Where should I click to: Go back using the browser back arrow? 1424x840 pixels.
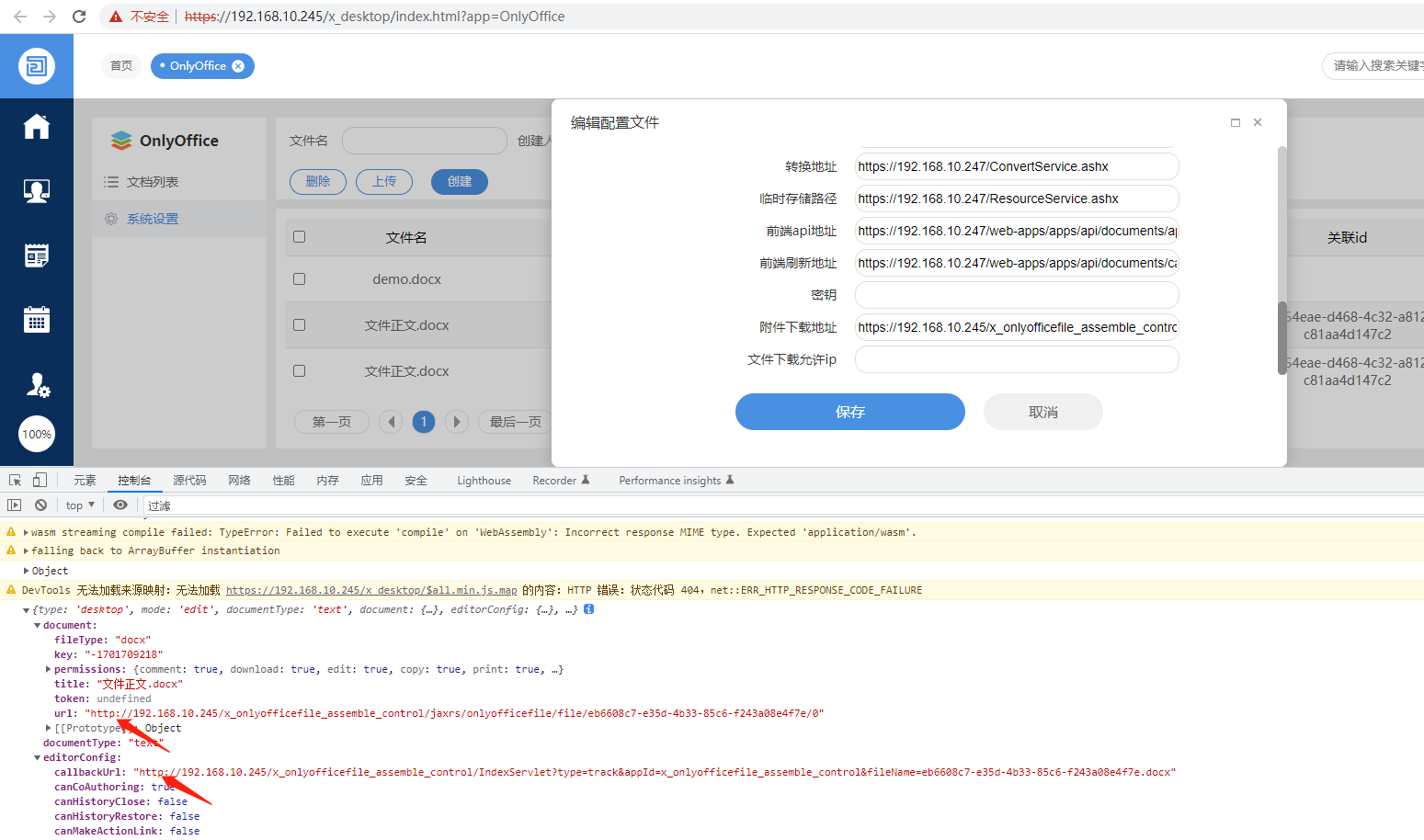pos(20,17)
